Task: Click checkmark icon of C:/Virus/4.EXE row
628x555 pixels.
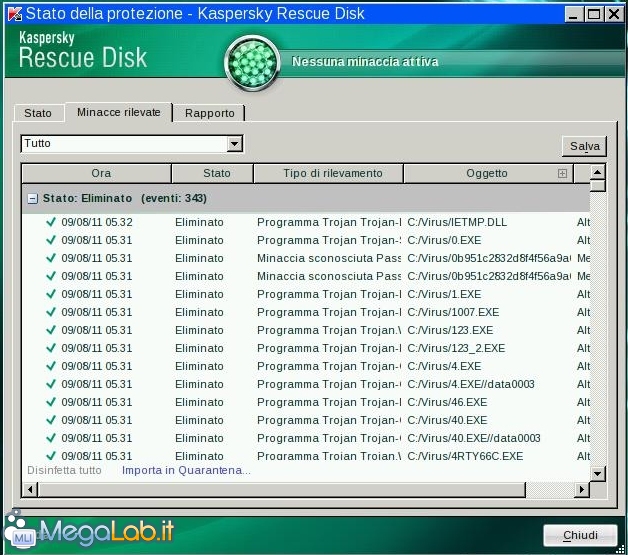Action: (51, 366)
